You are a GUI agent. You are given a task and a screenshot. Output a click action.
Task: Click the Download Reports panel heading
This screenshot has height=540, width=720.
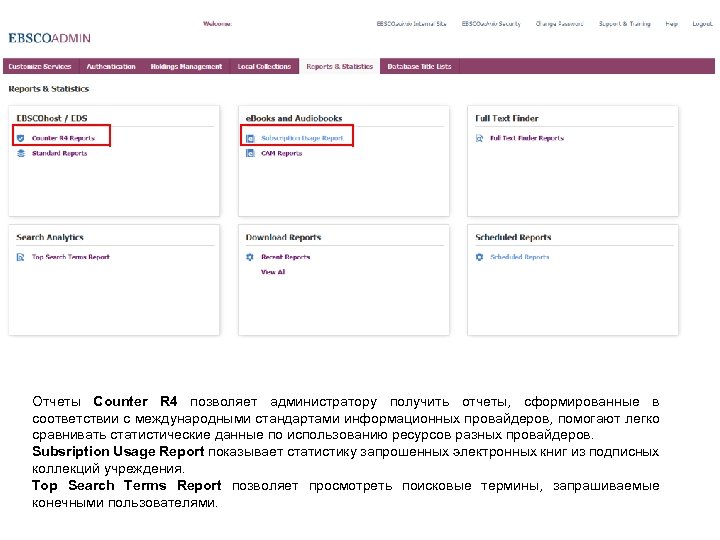point(283,237)
